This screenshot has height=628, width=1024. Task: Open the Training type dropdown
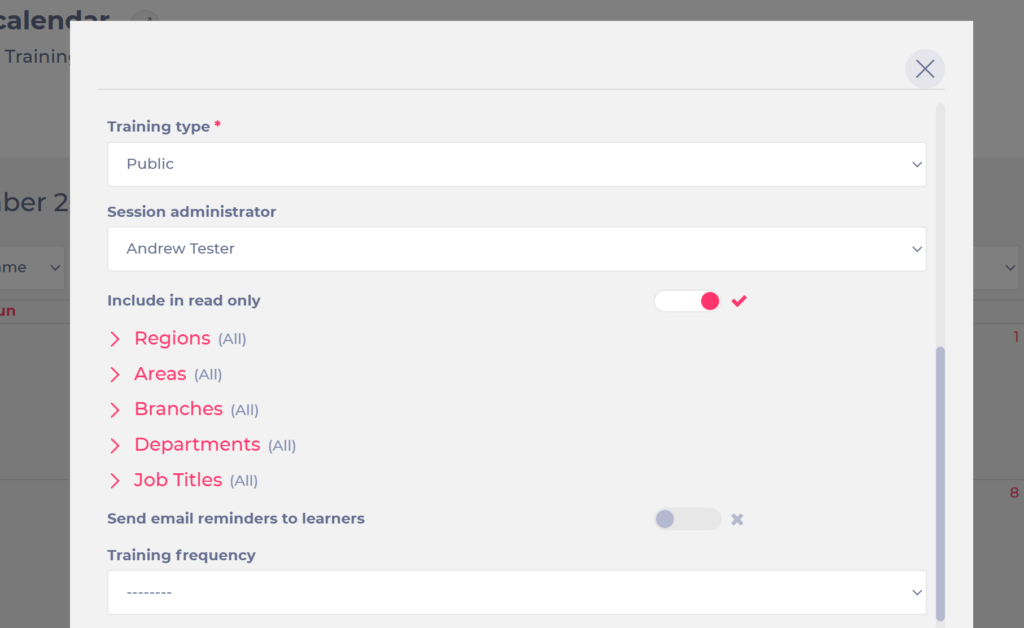pyautogui.click(x=517, y=164)
